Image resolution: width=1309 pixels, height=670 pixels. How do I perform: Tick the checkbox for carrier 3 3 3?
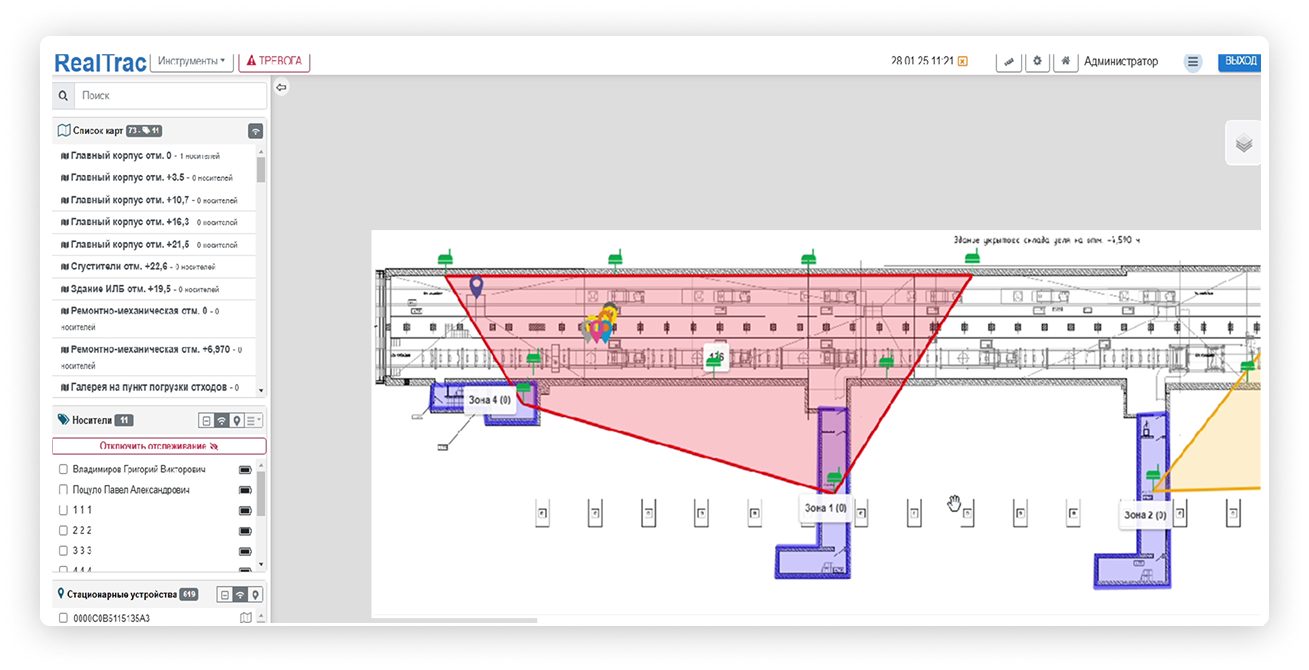(63, 551)
